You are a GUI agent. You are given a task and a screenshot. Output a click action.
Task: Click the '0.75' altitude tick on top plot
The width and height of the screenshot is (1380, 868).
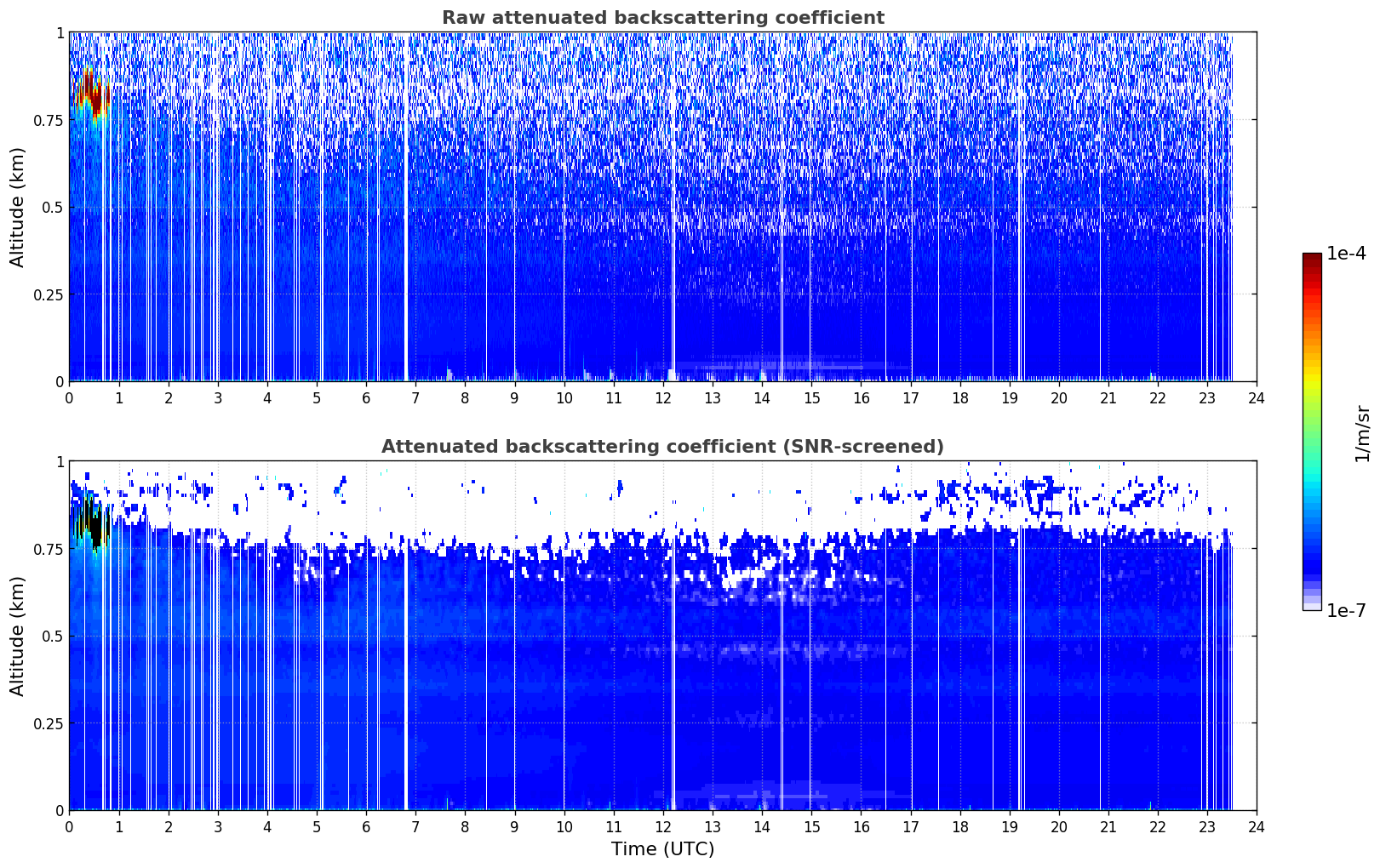point(49,120)
